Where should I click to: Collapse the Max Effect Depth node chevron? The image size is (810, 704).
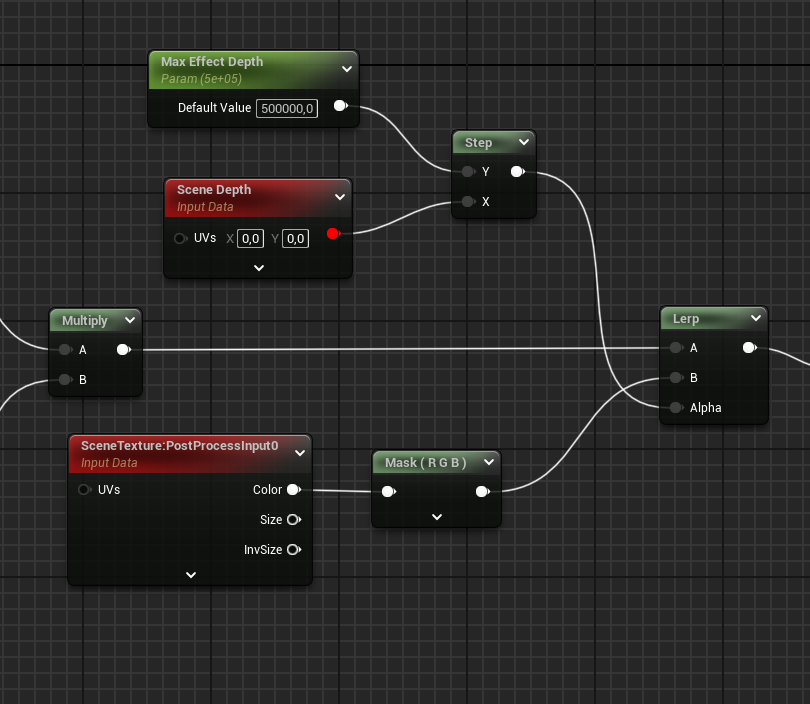[346, 69]
